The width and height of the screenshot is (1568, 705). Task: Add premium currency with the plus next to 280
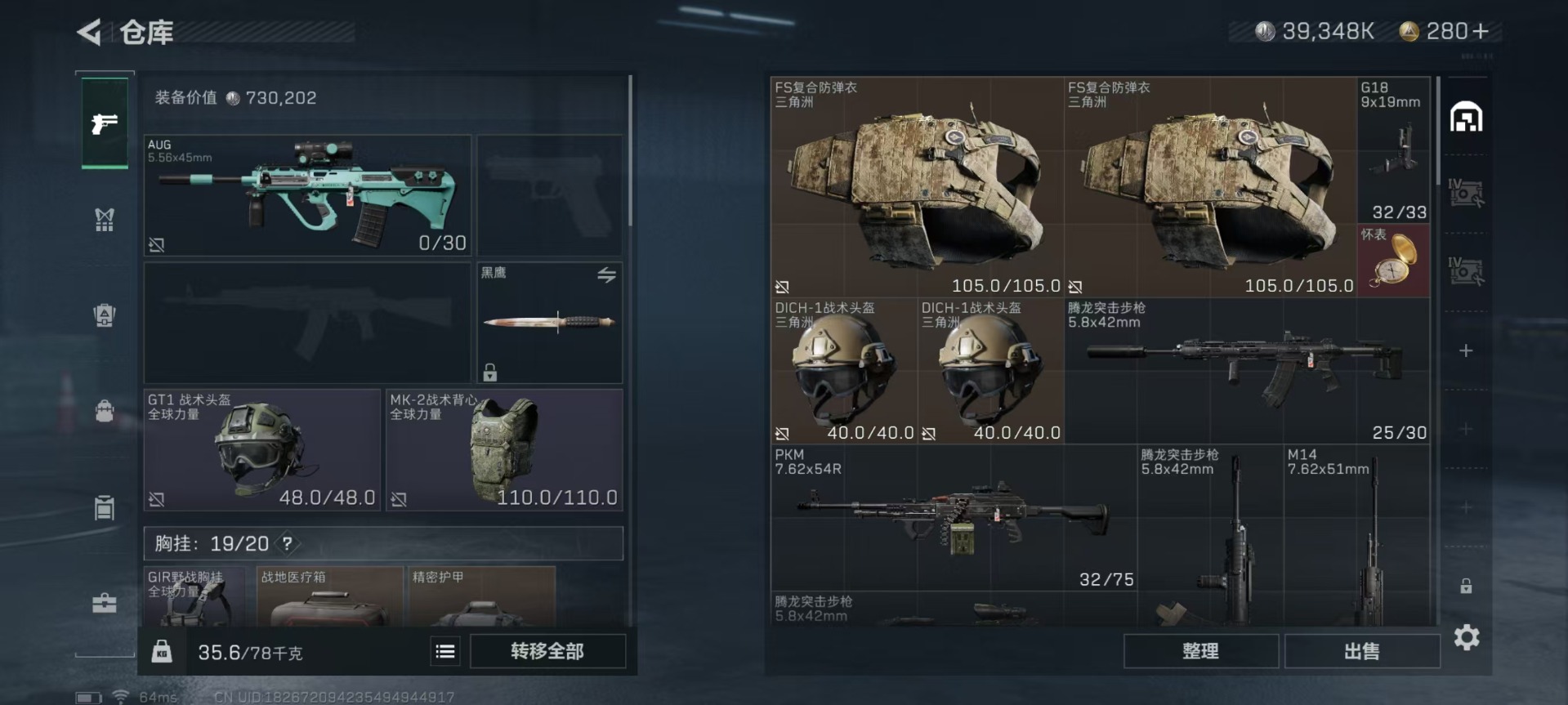click(x=1481, y=31)
